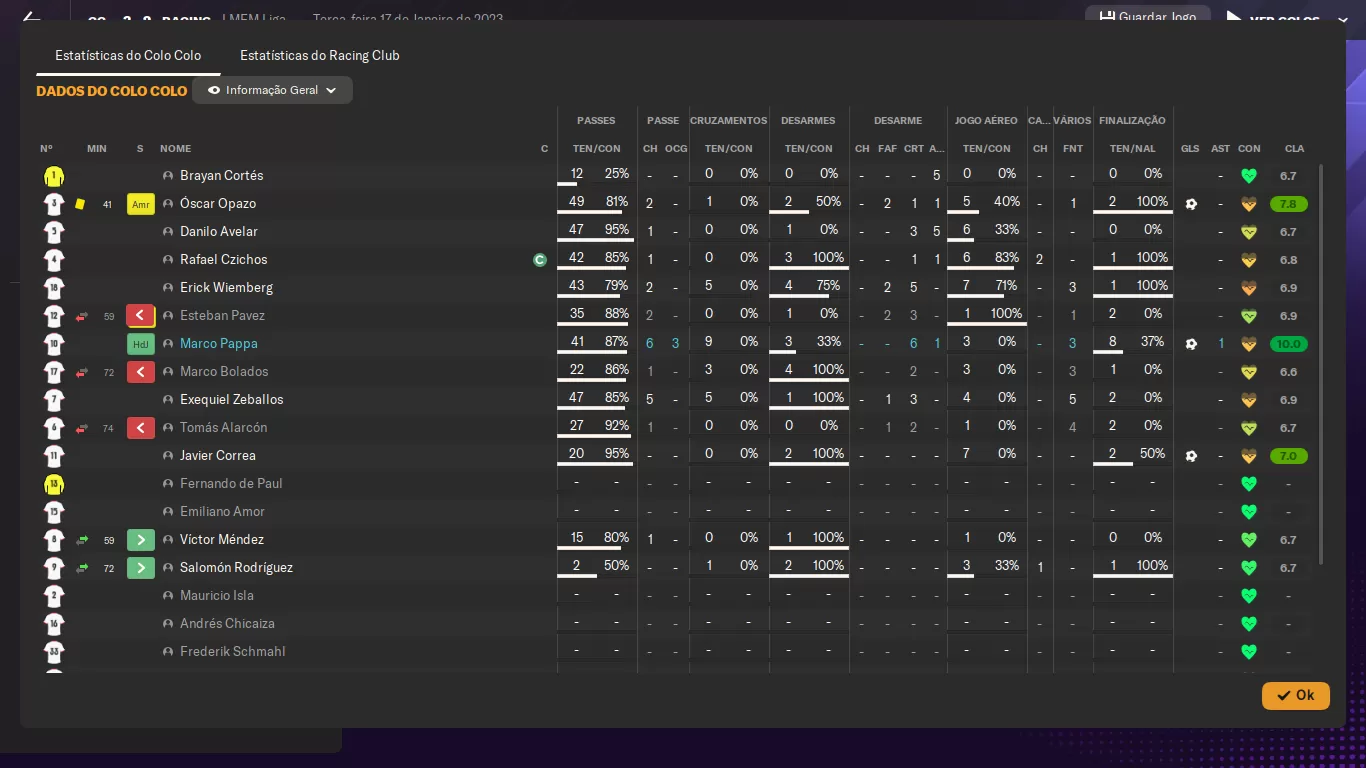The width and height of the screenshot is (1366, 768).
Task: Click the PASSES column group header
Action: click(596, 121)
